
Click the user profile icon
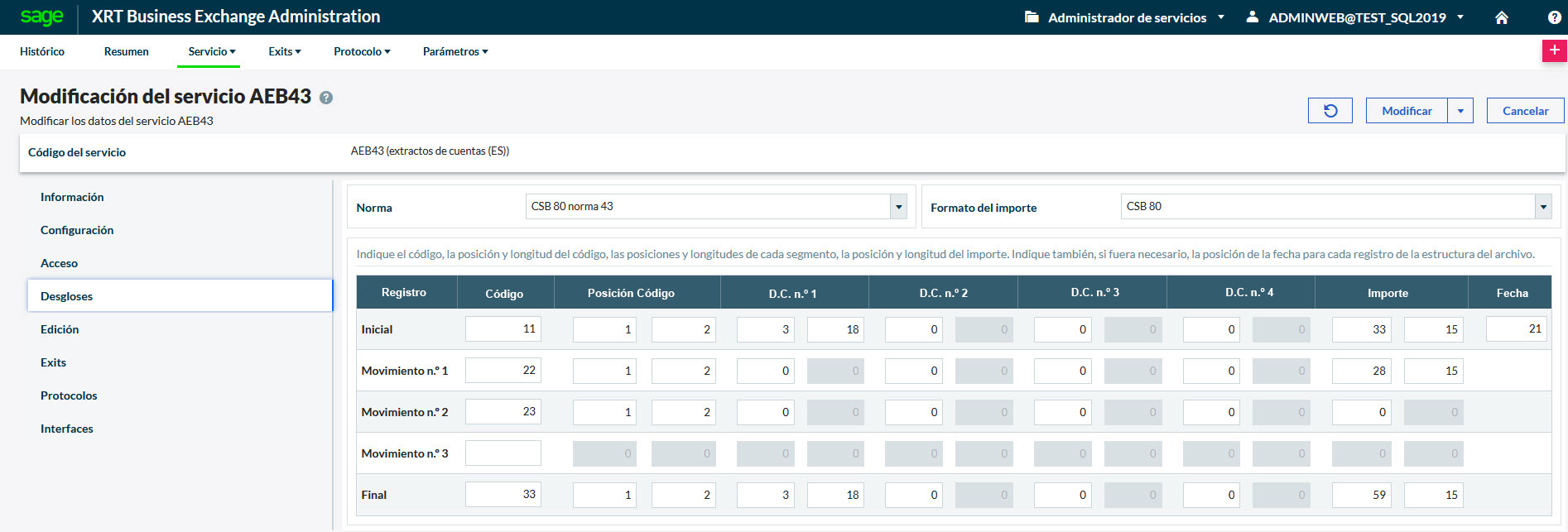pos(1253,17)
